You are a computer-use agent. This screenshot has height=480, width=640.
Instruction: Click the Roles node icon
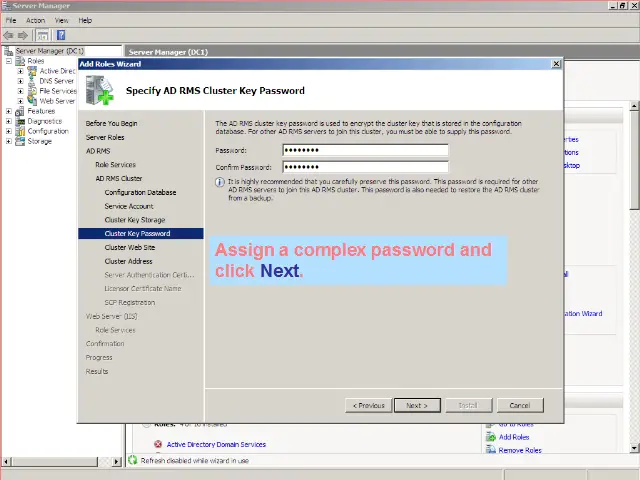(x=20, y=61)
